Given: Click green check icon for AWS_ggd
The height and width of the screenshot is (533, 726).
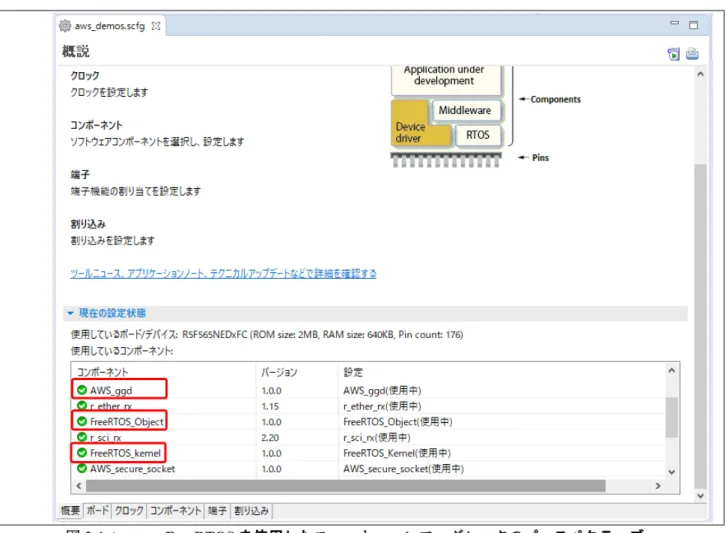Looking at the screenshot, I should click(x=82, y=390).
